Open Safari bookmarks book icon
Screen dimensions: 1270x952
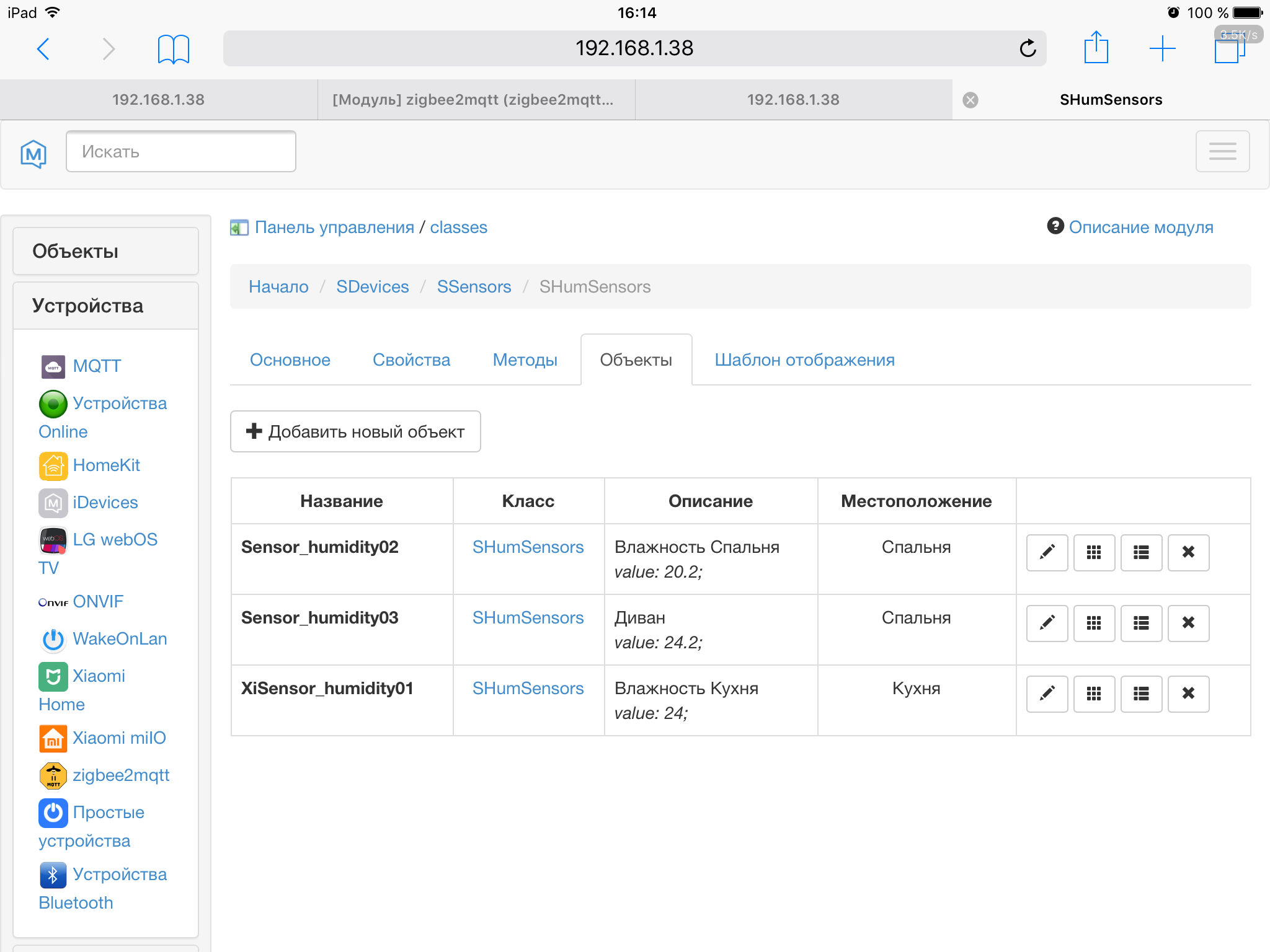[173, 49]
